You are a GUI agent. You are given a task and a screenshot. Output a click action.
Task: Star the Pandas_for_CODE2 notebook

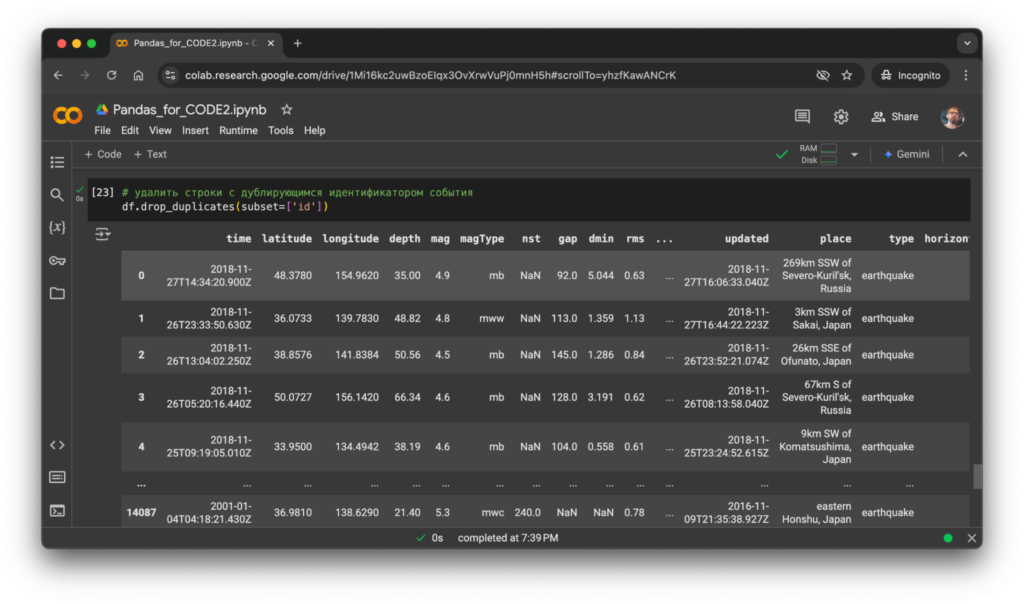coord(286,109)
